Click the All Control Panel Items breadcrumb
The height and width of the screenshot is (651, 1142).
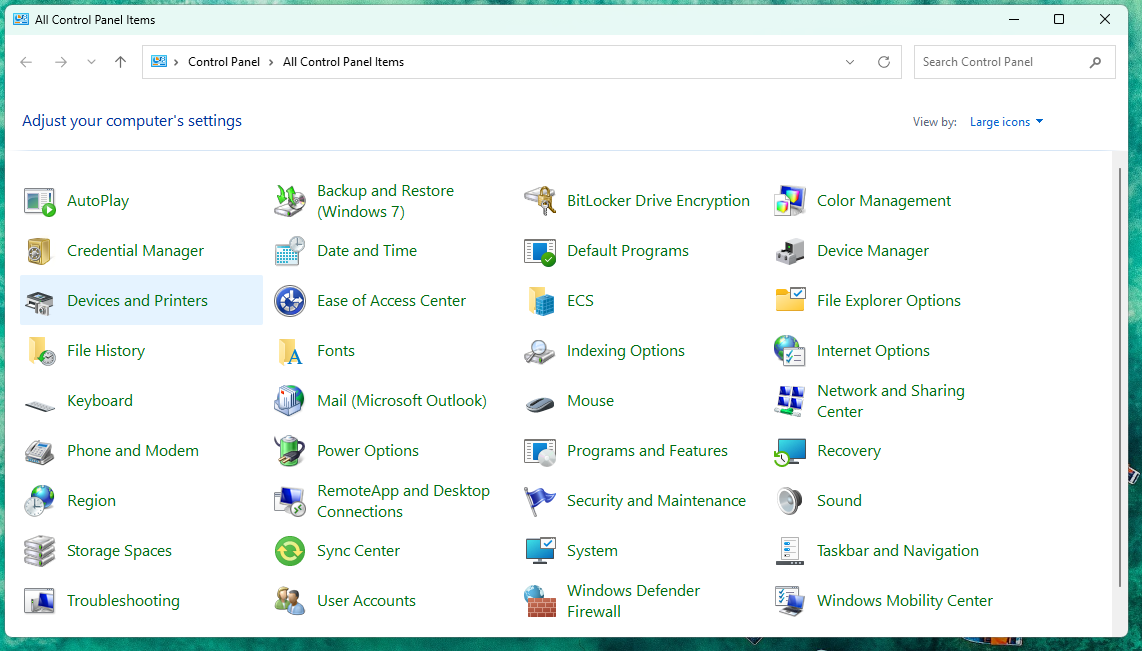[x=343, y=62]
